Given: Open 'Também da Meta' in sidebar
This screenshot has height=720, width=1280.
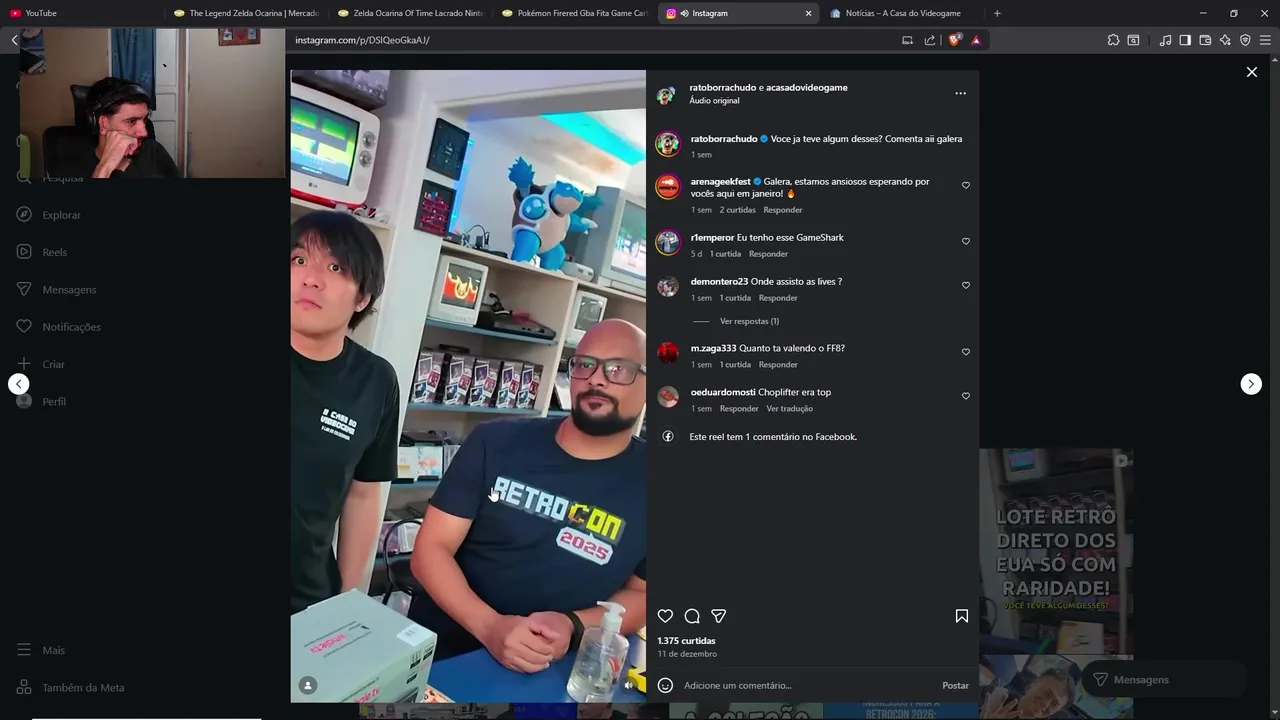Looking at the screenshot, I should coord(71,688).
